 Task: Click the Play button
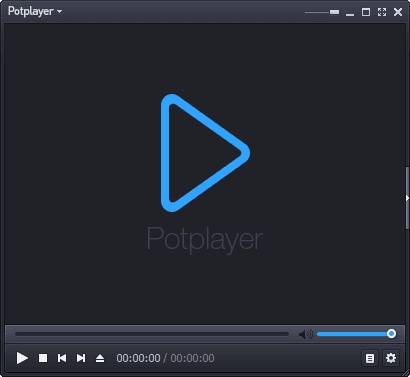pos(22,358)
